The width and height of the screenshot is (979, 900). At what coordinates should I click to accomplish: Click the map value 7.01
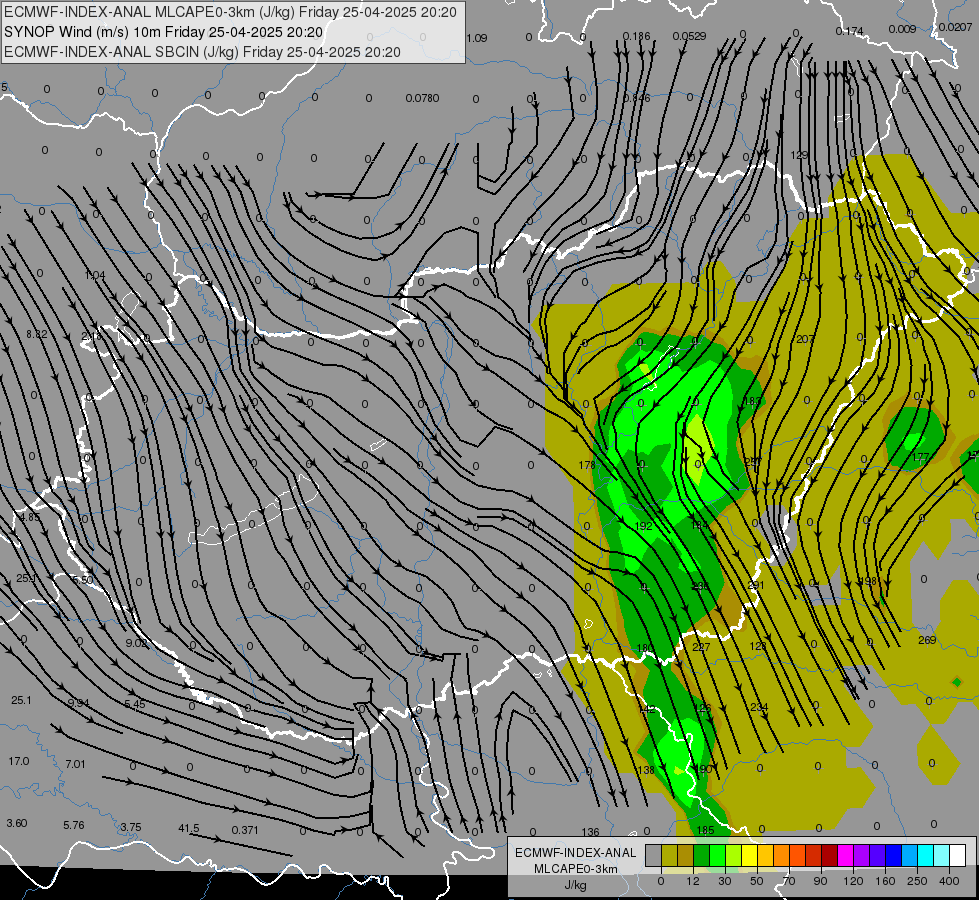[x=75, y=764]
